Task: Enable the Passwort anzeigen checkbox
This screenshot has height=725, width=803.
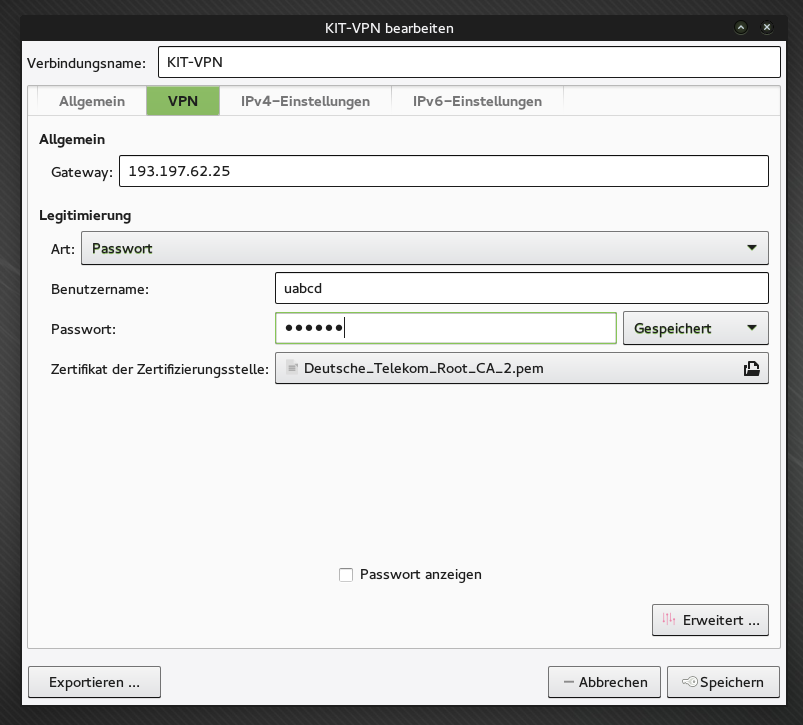Action: (346, 575)
